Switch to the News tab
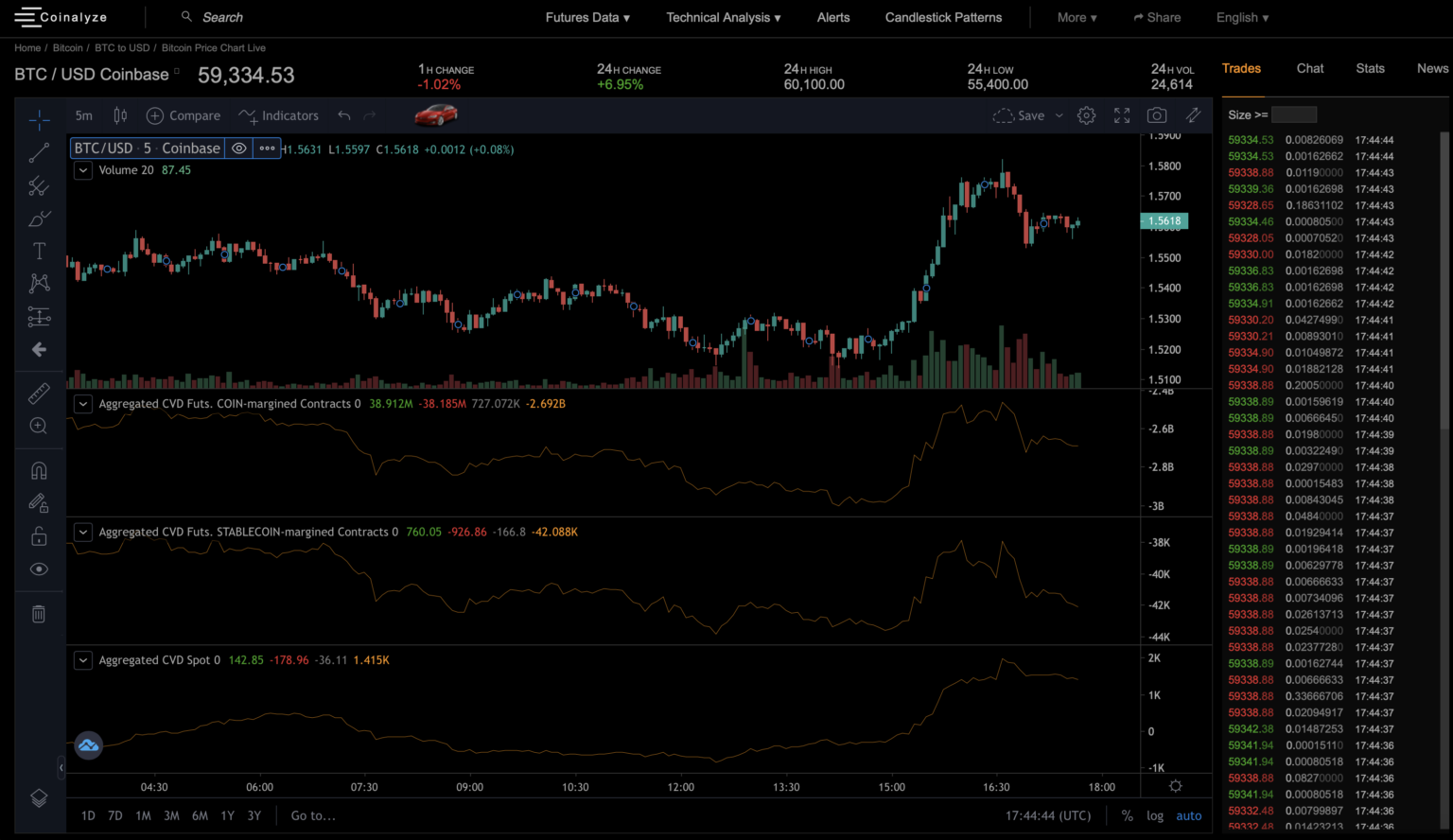 tap(1432, 68)
